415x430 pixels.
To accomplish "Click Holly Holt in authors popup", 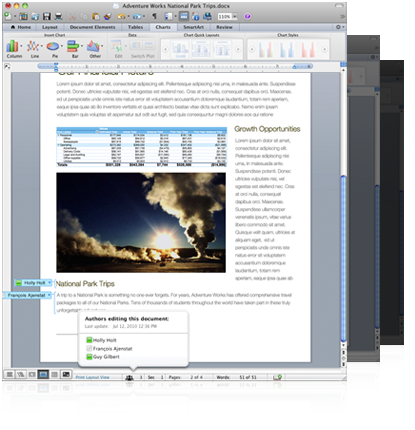I will coord(101,340).
